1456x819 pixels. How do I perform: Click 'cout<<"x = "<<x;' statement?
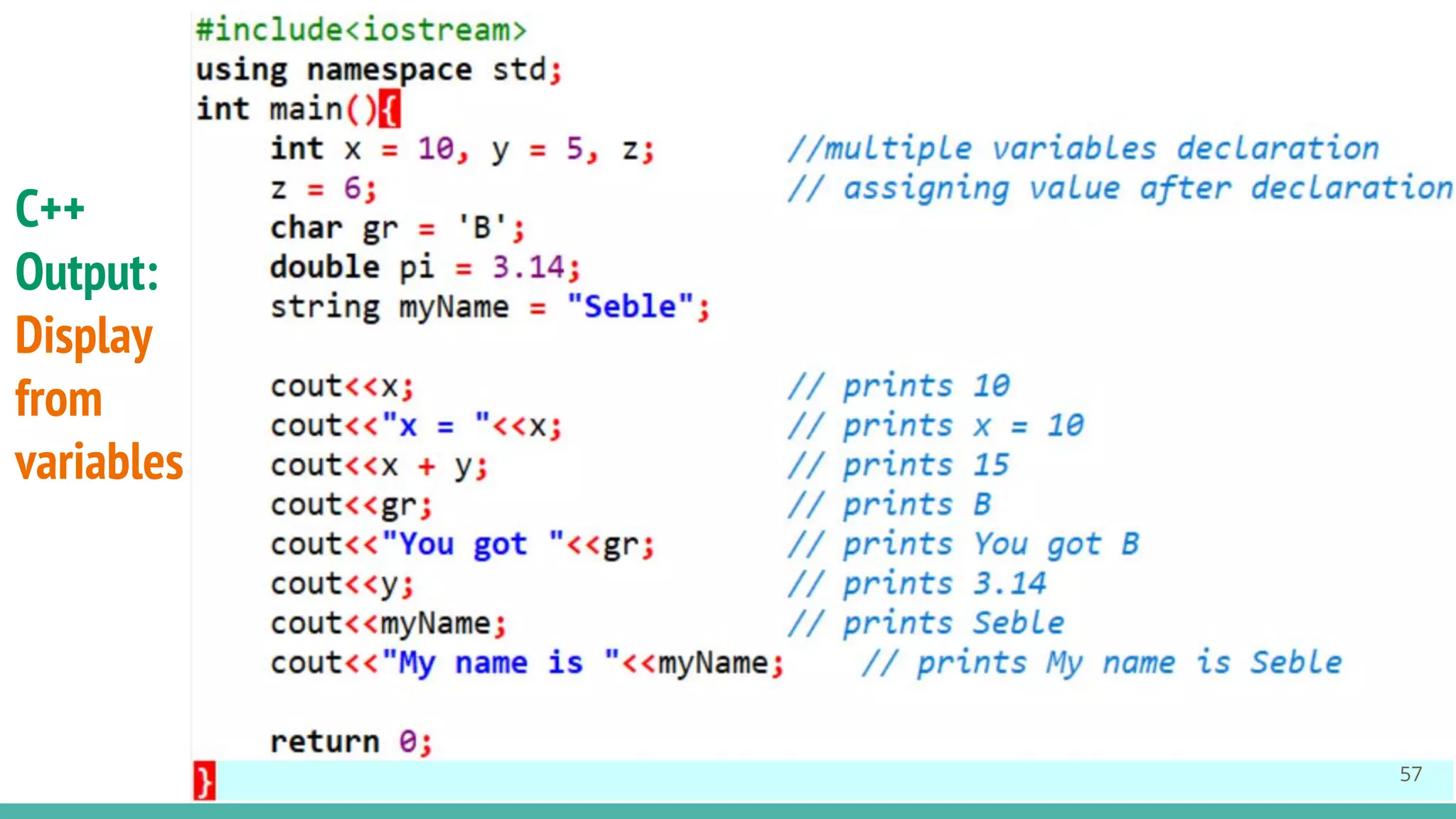(x=416, y=426)
